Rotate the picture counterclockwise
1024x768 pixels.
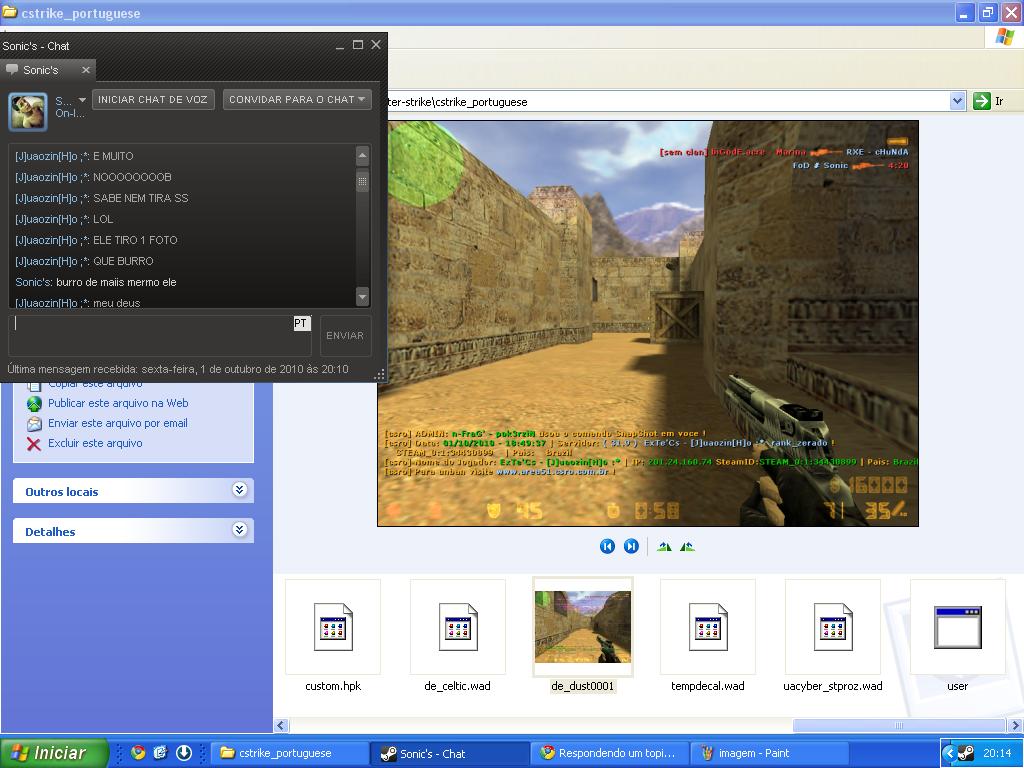pyautogui.click(x=687, y=547)
